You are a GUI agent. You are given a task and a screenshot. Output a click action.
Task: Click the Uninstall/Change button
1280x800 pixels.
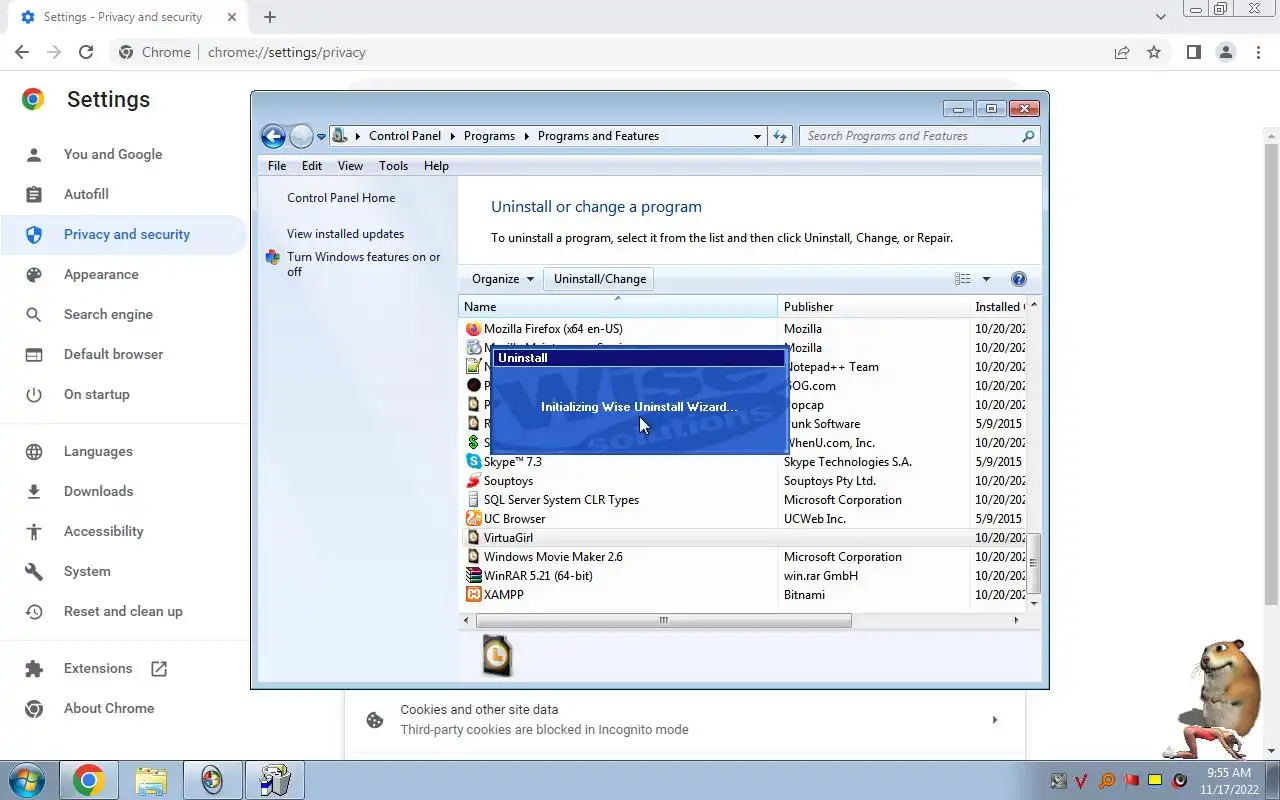pos(600,279)
